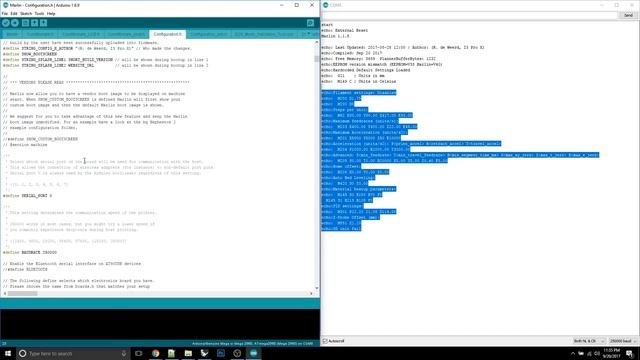Image resolution: width=640 pixels, height=360 pixels.
Task: Click the '//#define BLUETOOTH' line
Action: pyautogui.click(x=25, y=269)
